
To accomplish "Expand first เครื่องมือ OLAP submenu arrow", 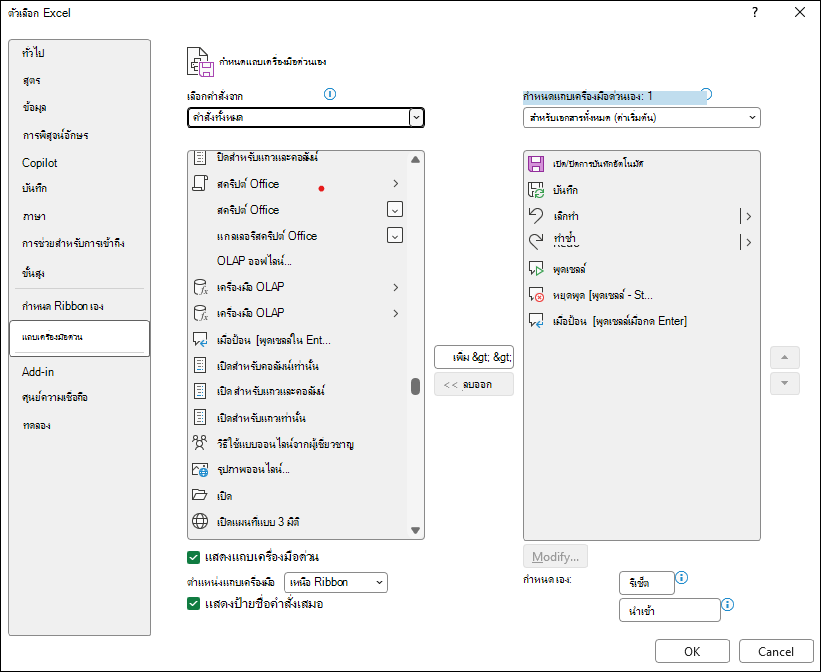I will click(396, 287).
